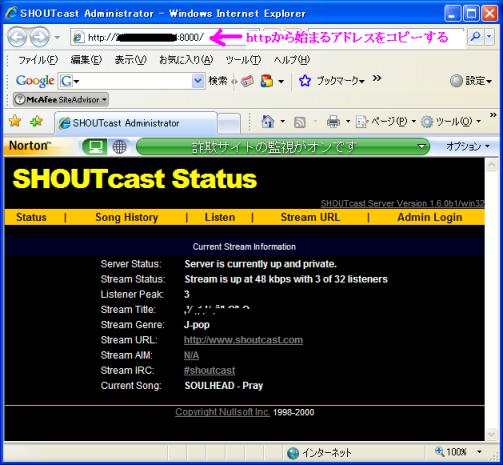Image resolution: width=503 pixels, height=465 pixels.
Task: Open the Google toolbar 設定 menu
Action: 471,81
